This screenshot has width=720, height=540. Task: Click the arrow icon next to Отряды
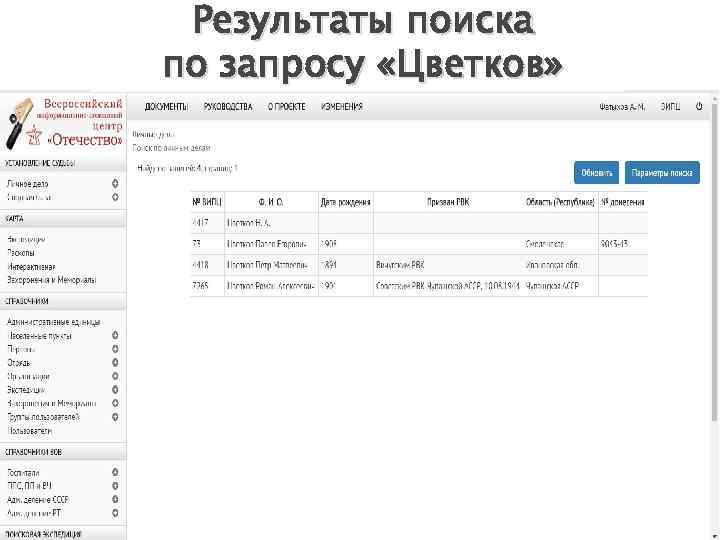(115, 363)
